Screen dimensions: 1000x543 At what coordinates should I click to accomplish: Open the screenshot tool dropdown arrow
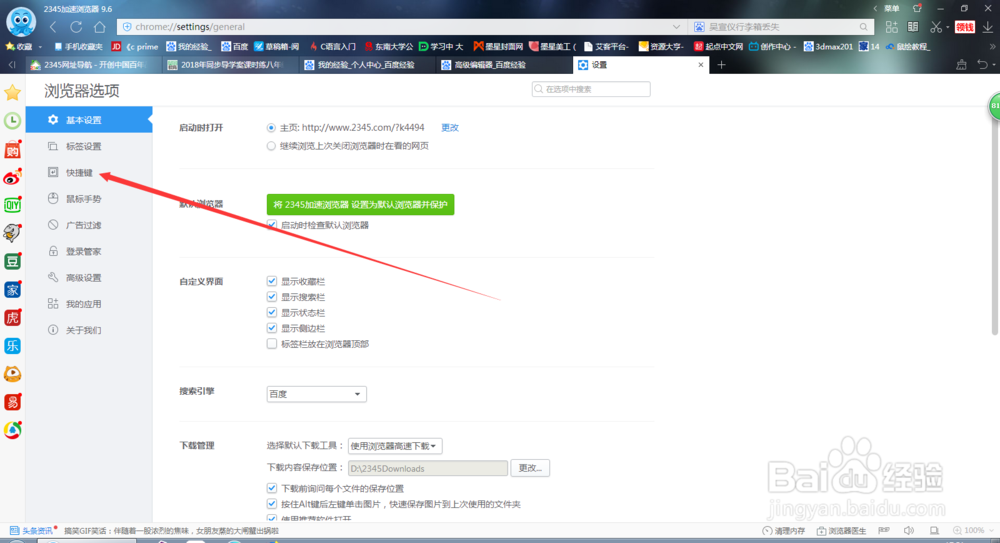(x=948, y=27)
